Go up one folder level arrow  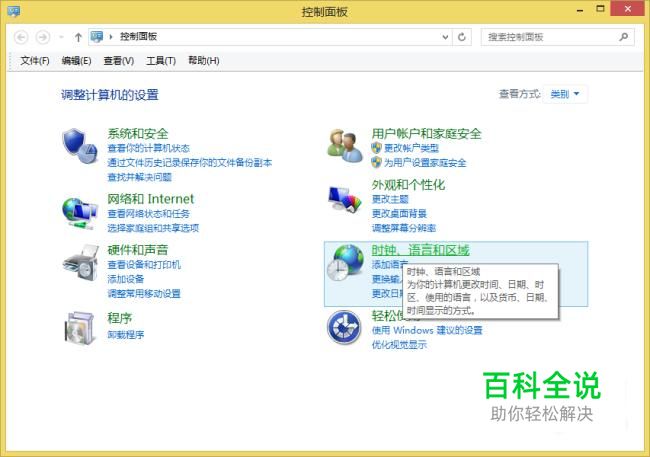pyautogui.click(x=78, y=37)
